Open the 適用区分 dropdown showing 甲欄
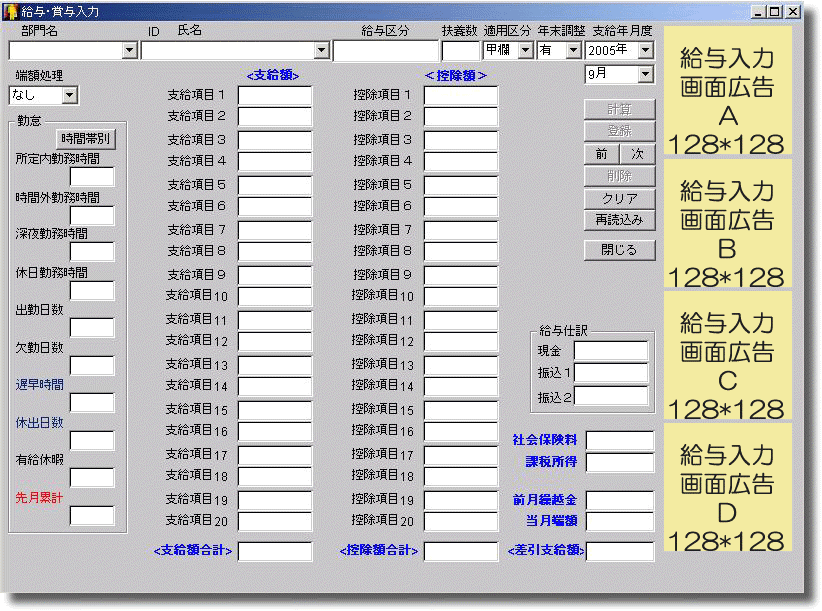The image size is (822, 611). (x=525, y=49)
